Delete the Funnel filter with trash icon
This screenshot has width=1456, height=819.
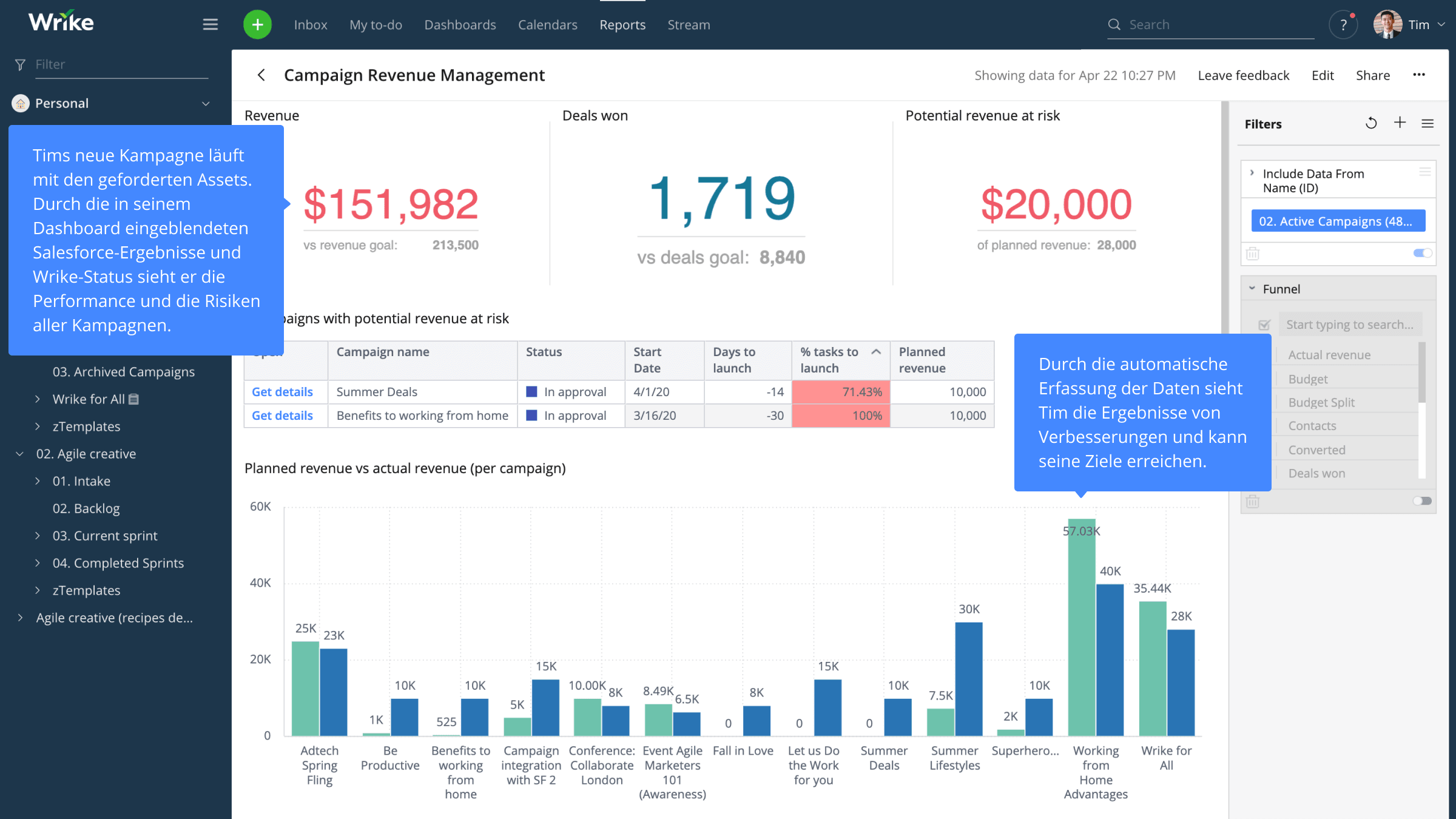(x=1253, y=502)
